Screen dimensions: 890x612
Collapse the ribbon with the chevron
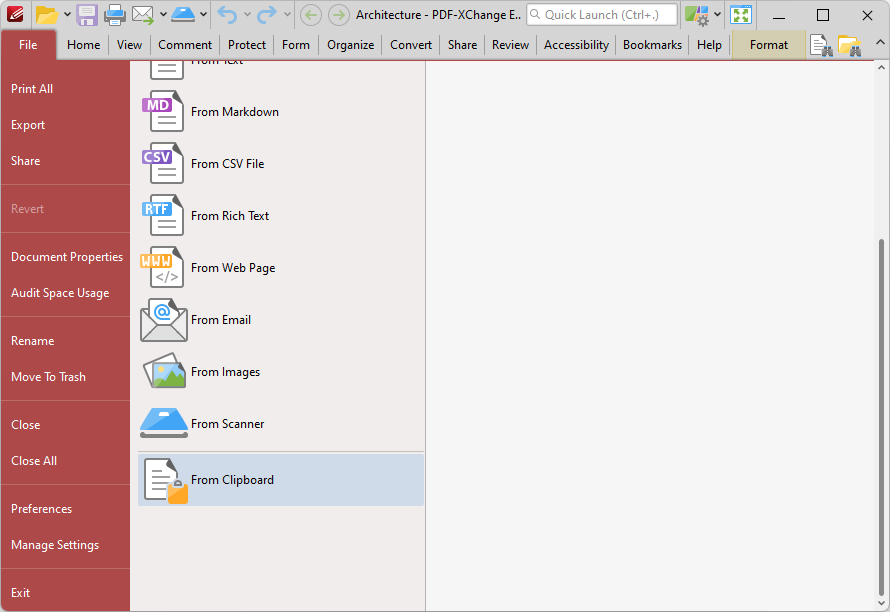[x=879, y=43]
